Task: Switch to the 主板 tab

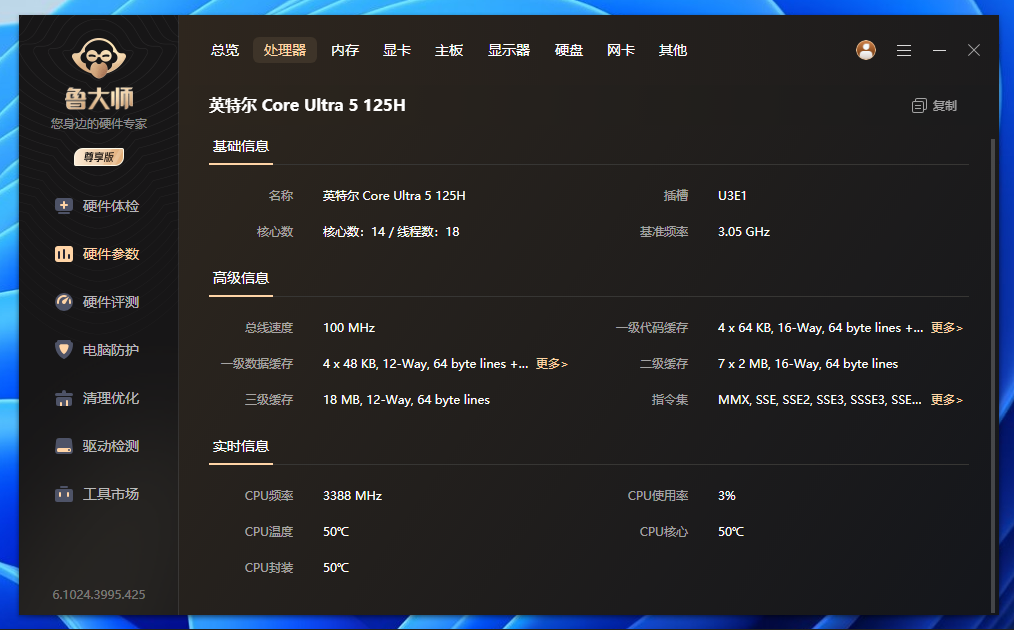Action: click(449, 50)
